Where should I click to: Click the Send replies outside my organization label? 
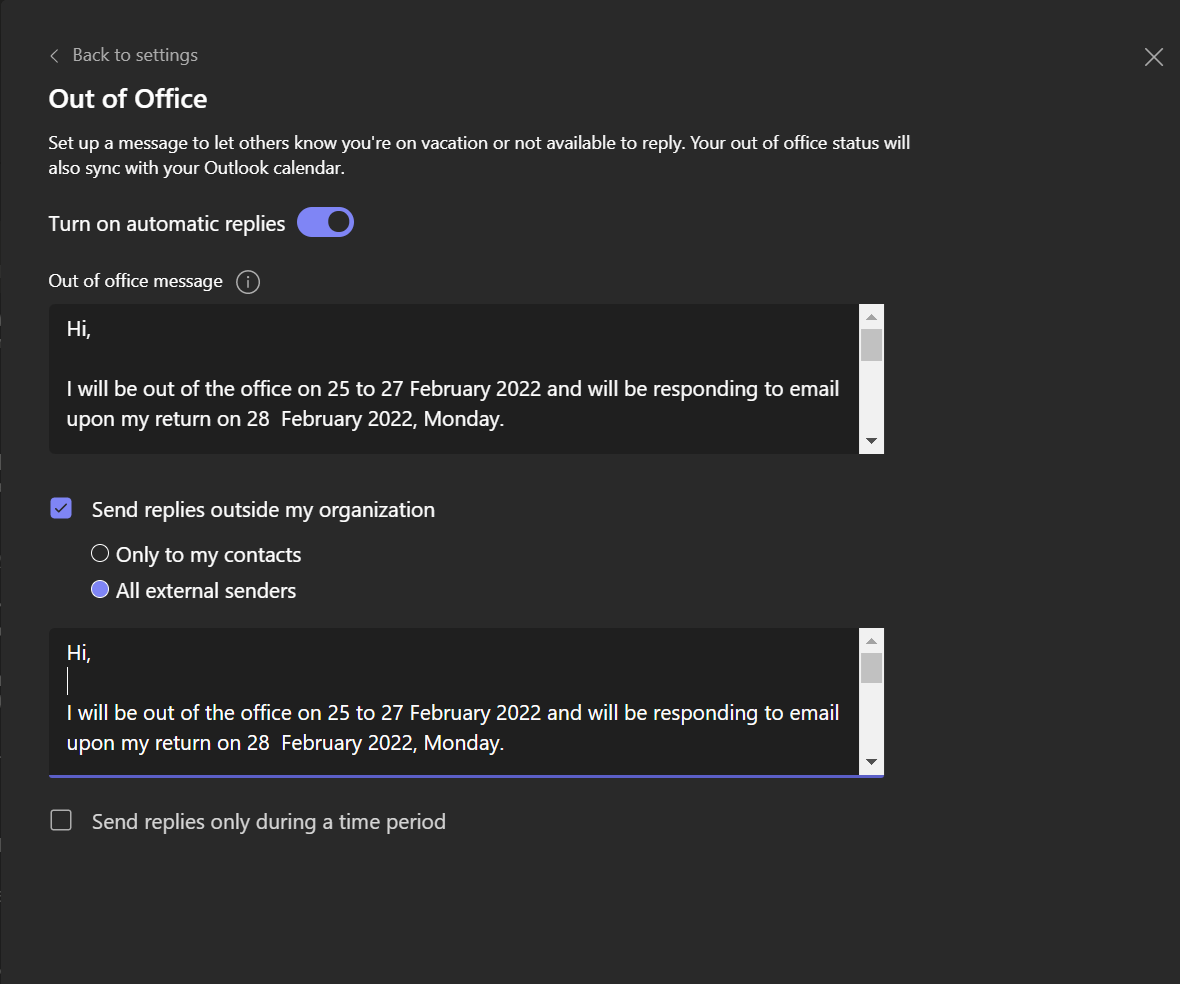coord(263,510)
